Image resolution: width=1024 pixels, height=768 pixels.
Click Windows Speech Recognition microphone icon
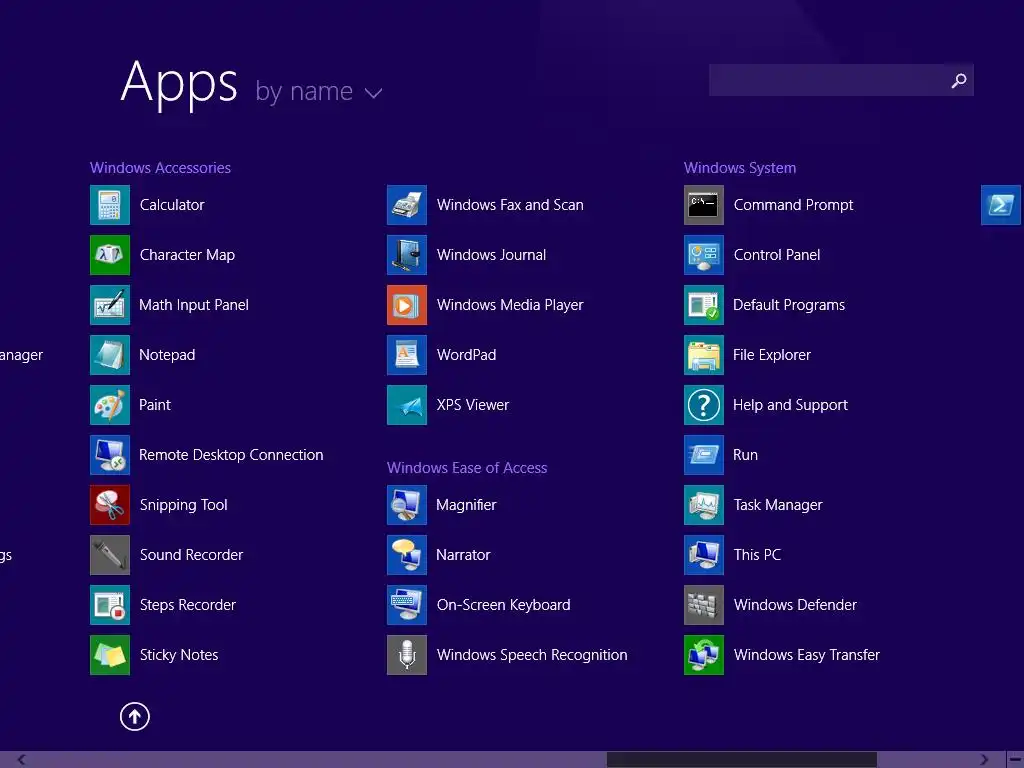pyautogui.click(x=407, y=655)
